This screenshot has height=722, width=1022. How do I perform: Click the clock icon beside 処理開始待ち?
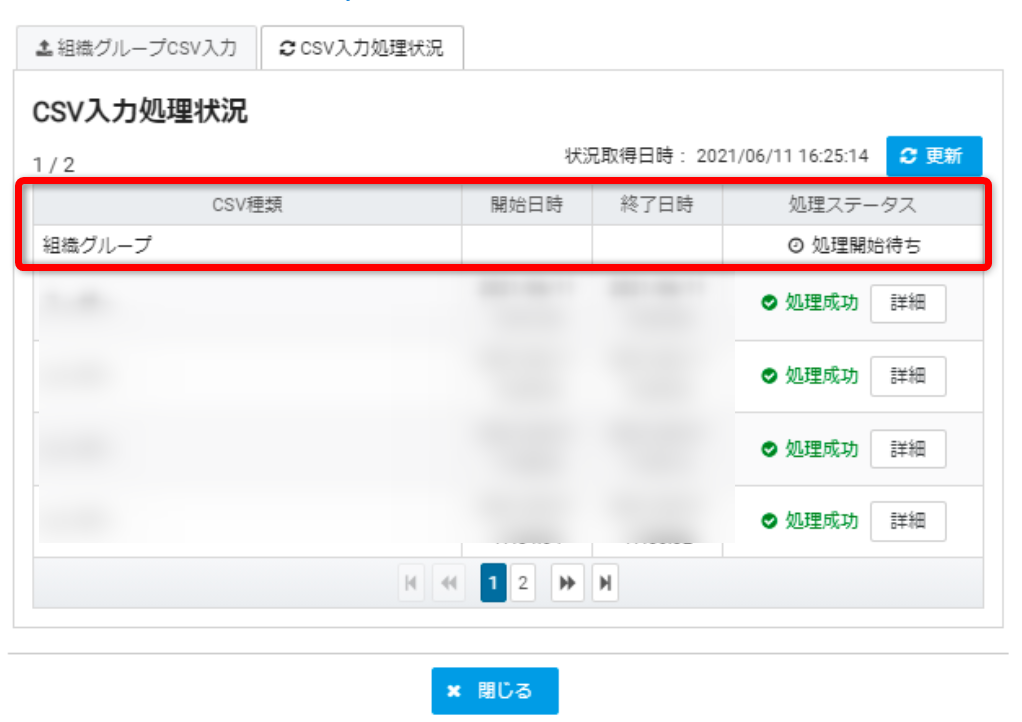coord(795,245)
